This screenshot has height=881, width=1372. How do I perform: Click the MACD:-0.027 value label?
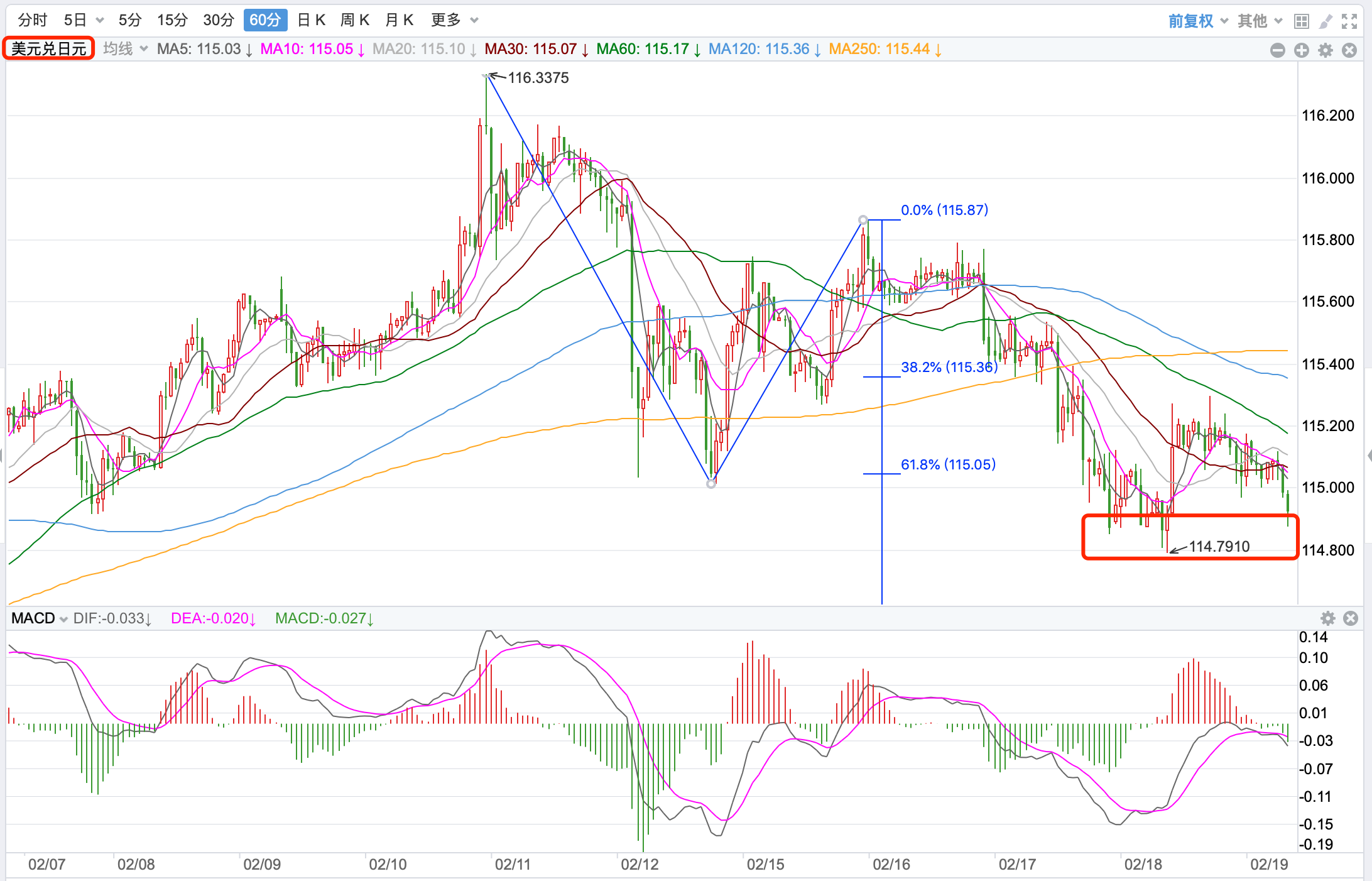pyautogui.click(x=325, y=618)
